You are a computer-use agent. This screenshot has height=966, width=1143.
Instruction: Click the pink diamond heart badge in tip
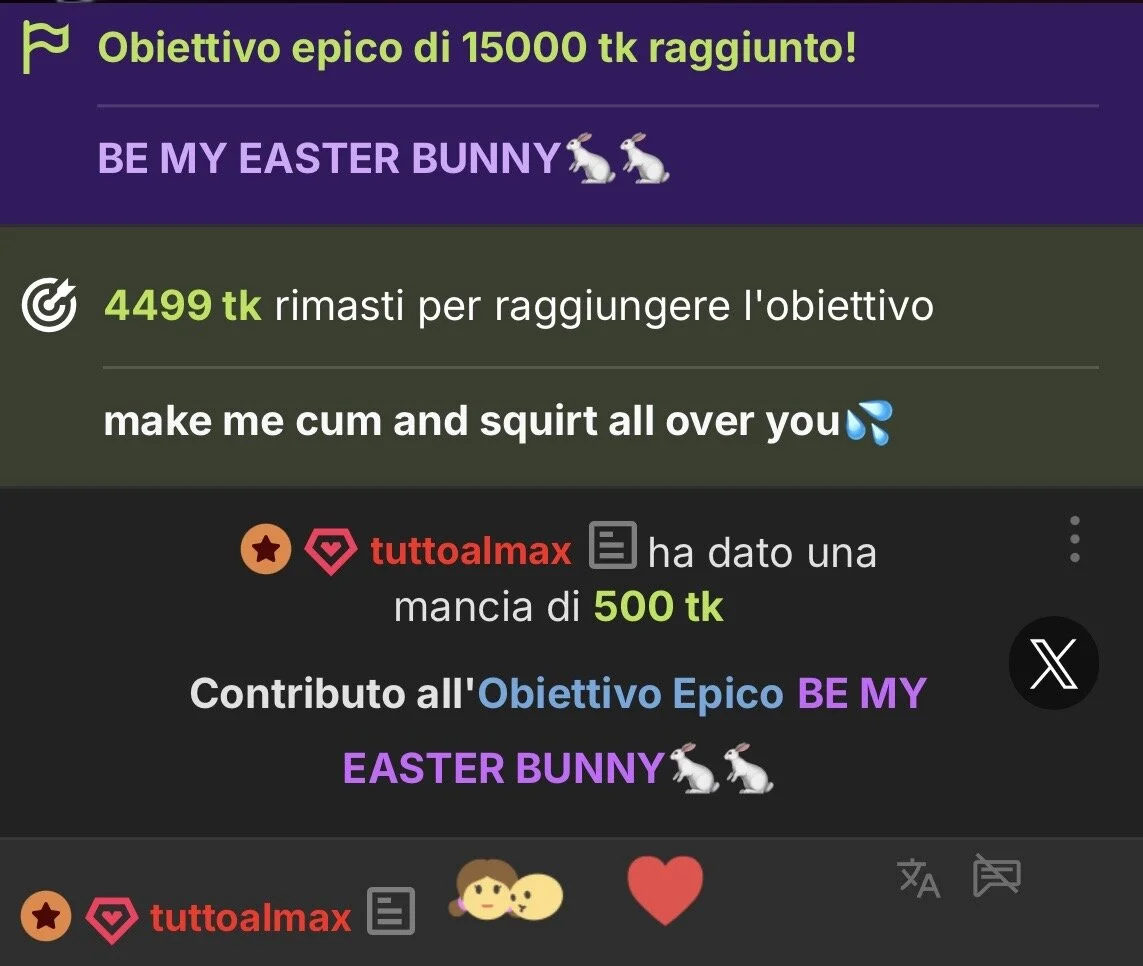(330, 551)
